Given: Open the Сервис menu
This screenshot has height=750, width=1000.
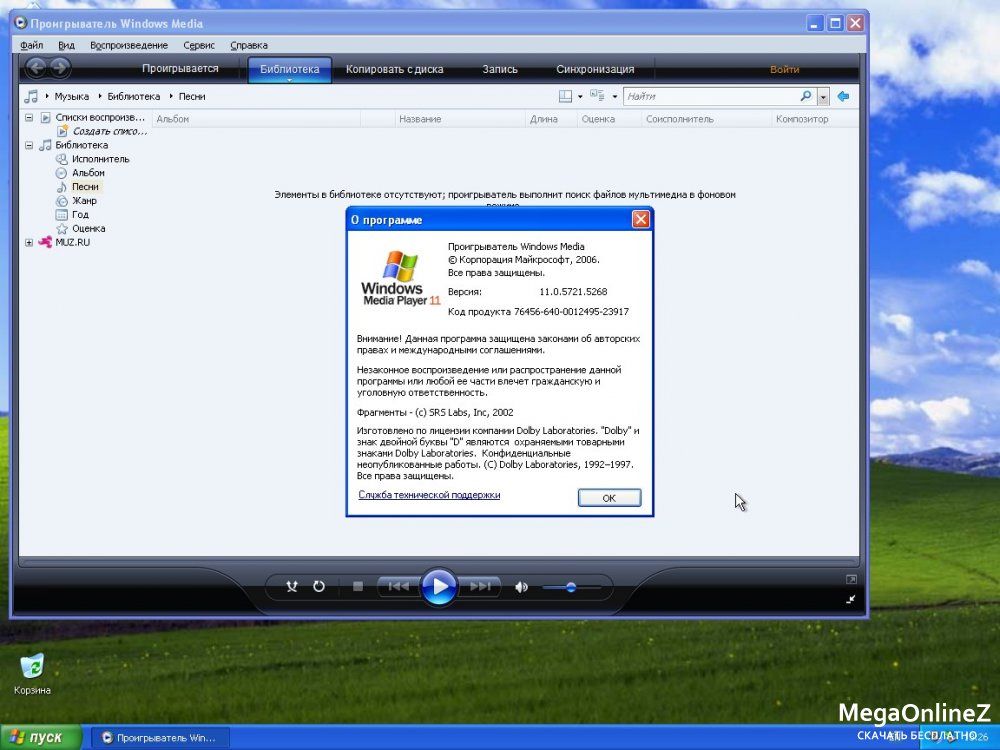Looking at the screenshot, I should tap(199, 45).
